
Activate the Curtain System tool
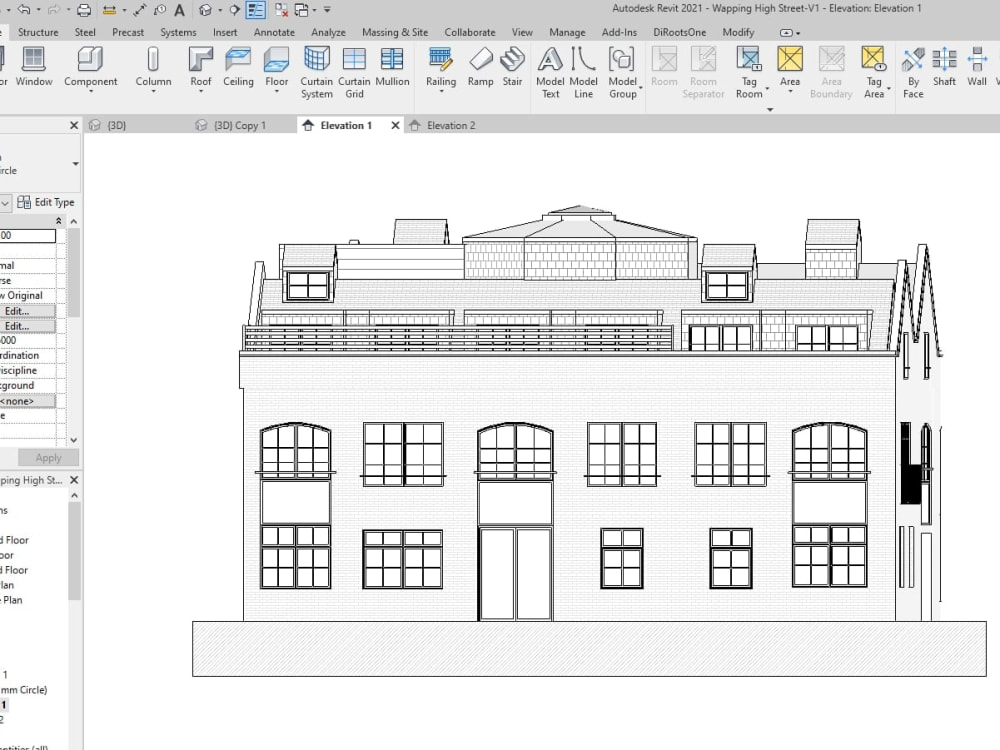pyautogui.click(x=316, y=73)
